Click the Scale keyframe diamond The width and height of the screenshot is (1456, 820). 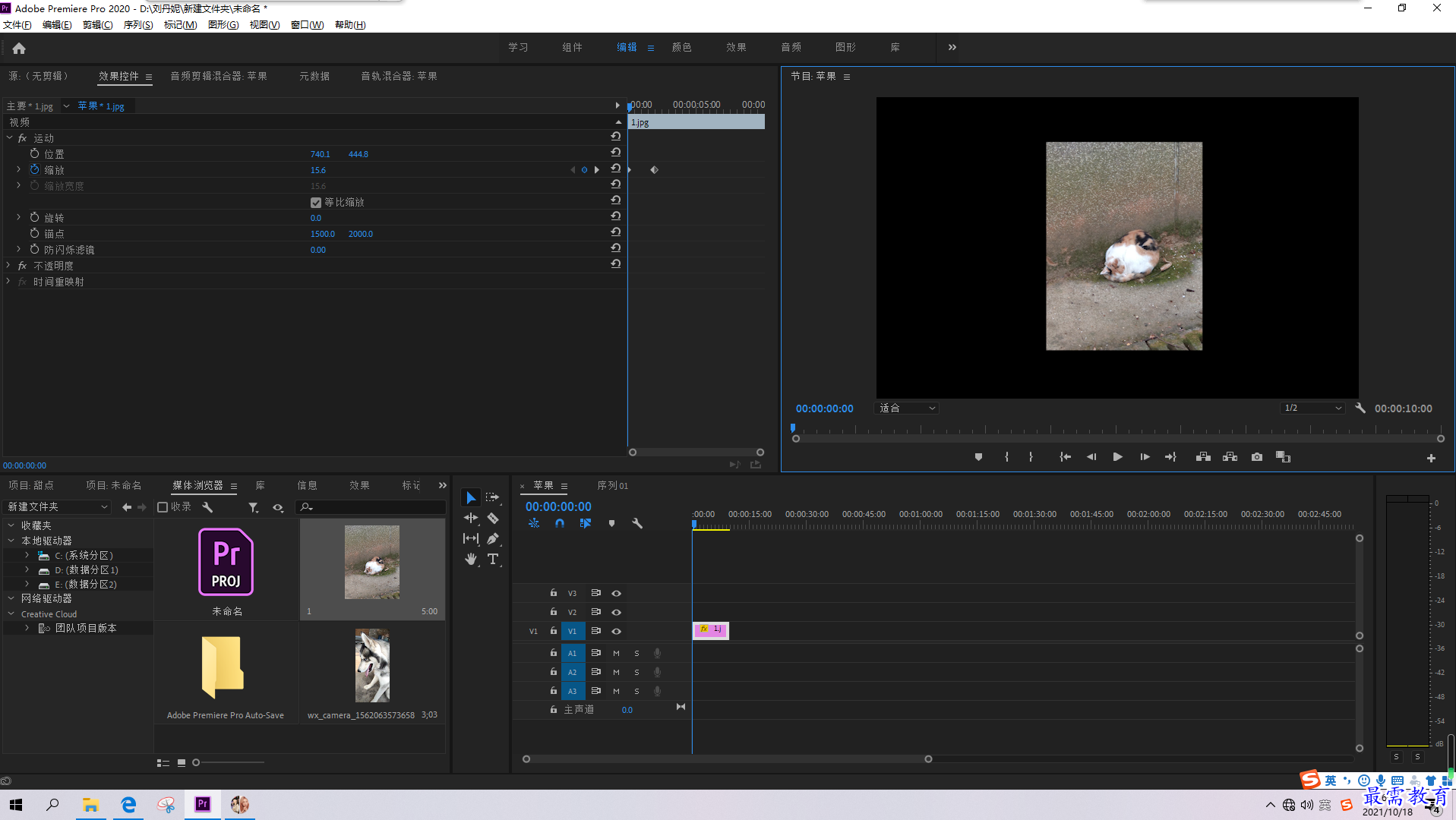click(x=654, y=170)
